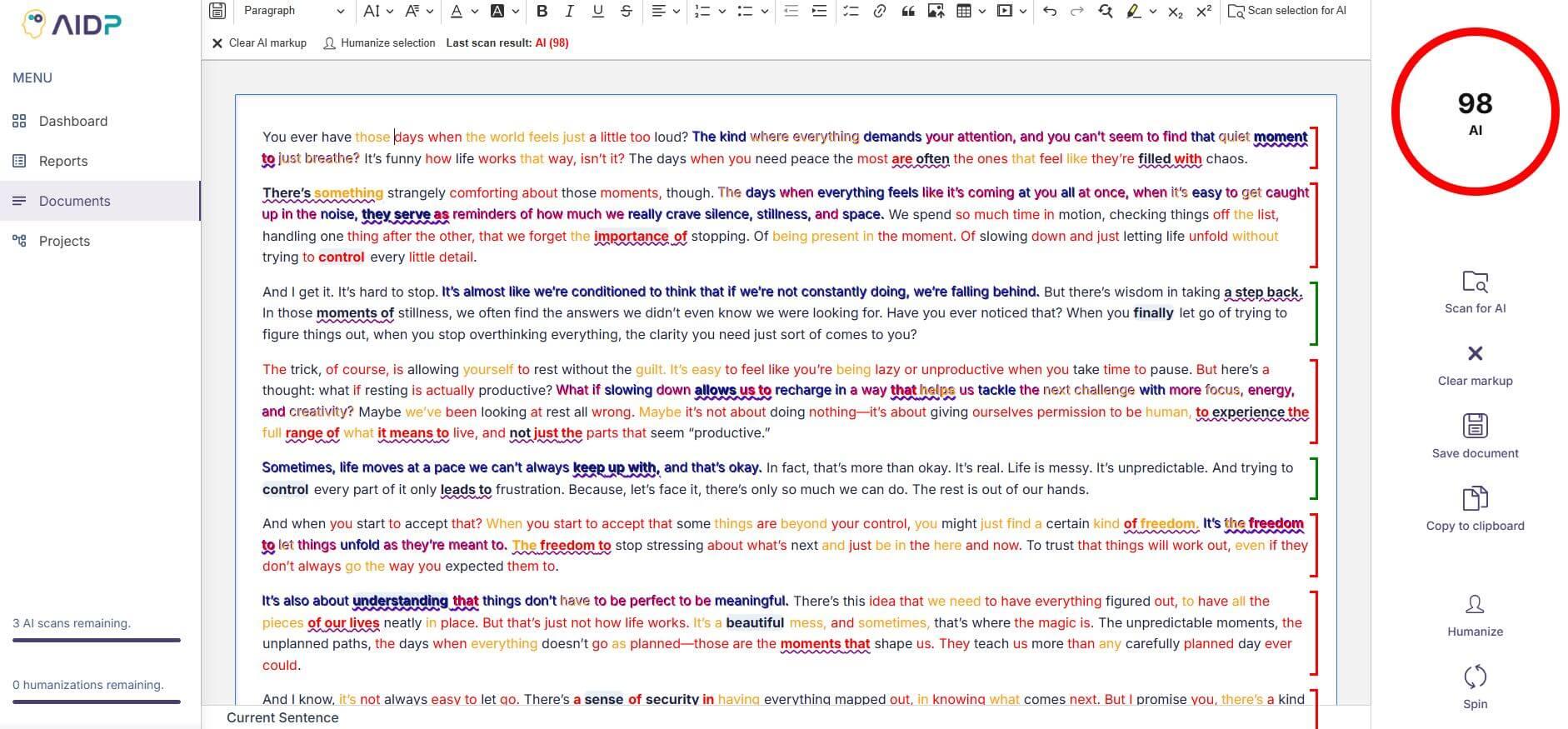Open the Paragraph style dropdown
The width and height of the screenshot is (1568, 729).
coord(293,11)
